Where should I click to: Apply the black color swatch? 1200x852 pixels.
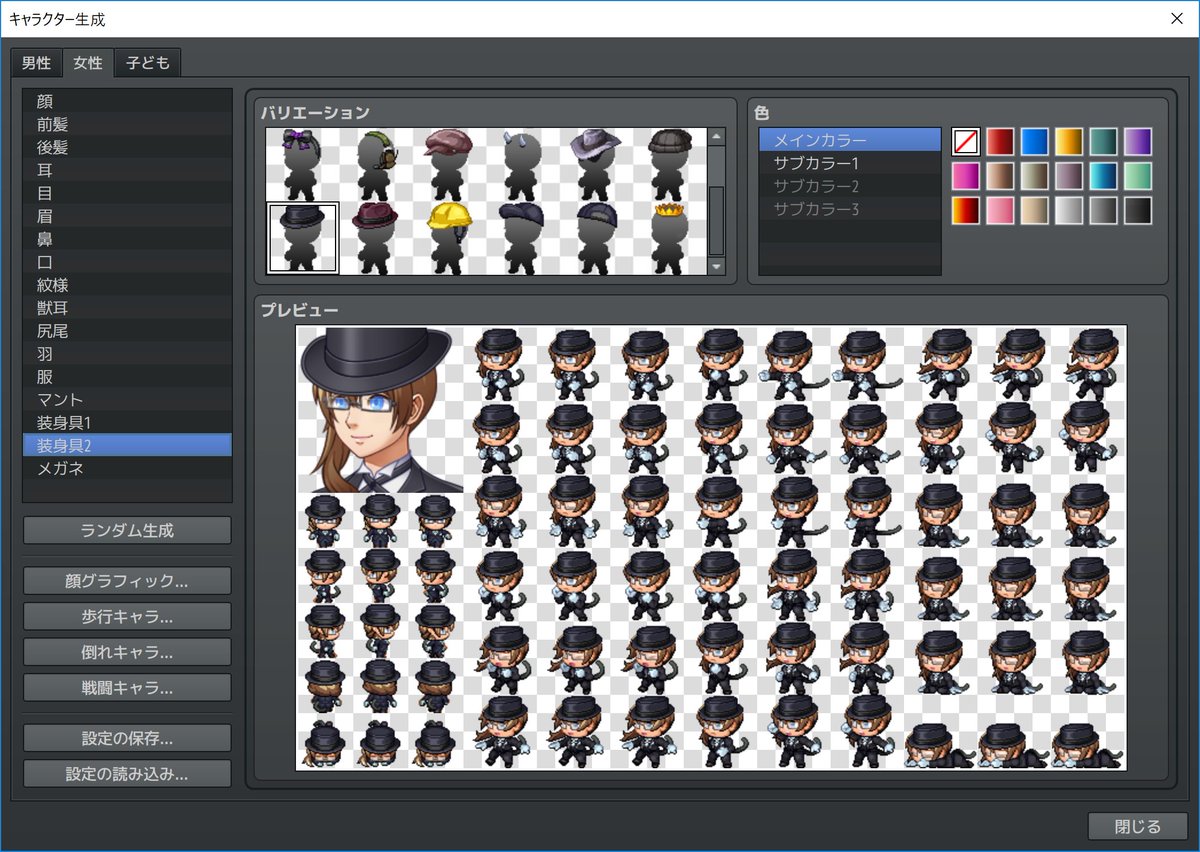1137,210
